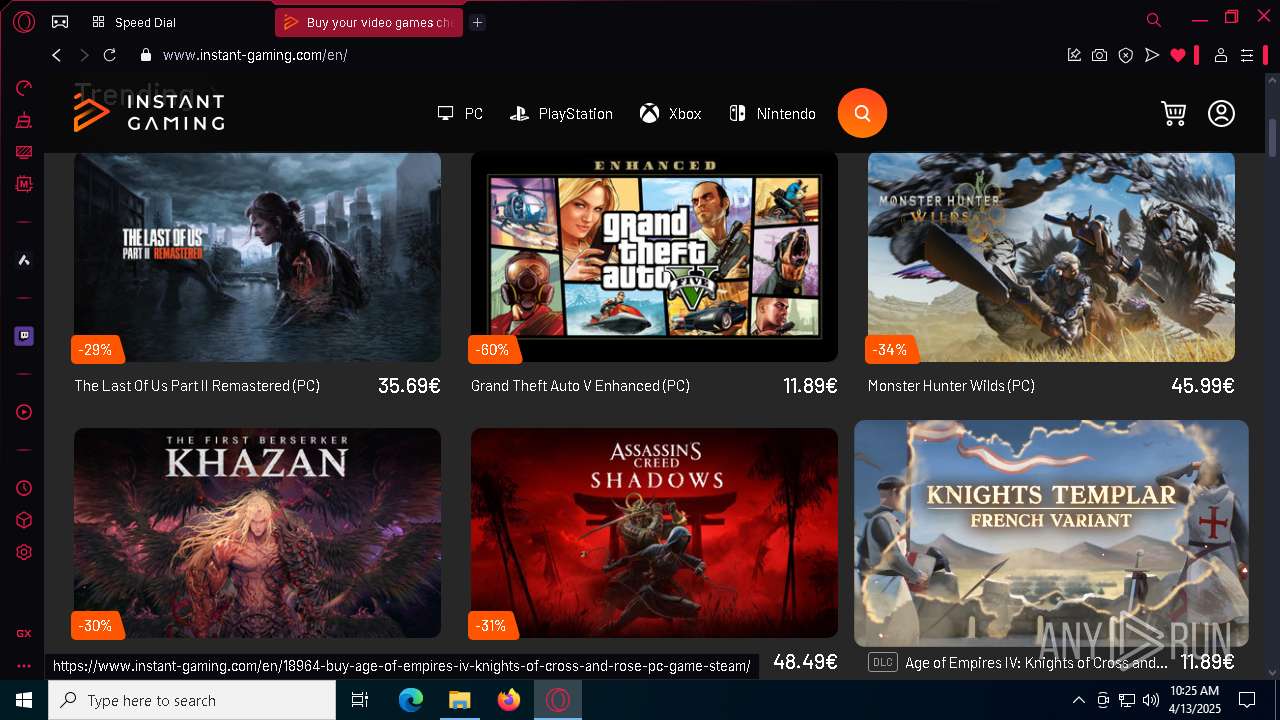The width and height of the screenshot is (1280, 720).
Task: Open the browser profile person icon
Action: pyautogui.click(x=1221, y=55)
